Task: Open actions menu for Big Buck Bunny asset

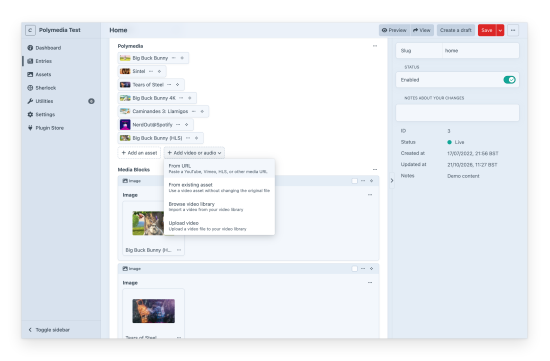Action: click(174, 58)
